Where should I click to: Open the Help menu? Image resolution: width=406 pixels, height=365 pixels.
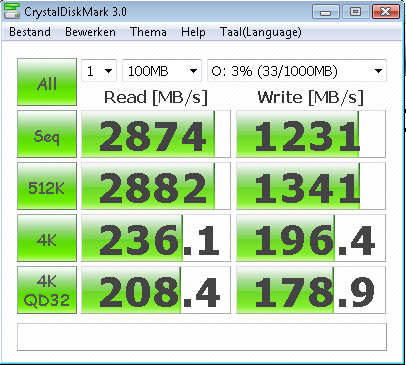[x=193, y=32]
